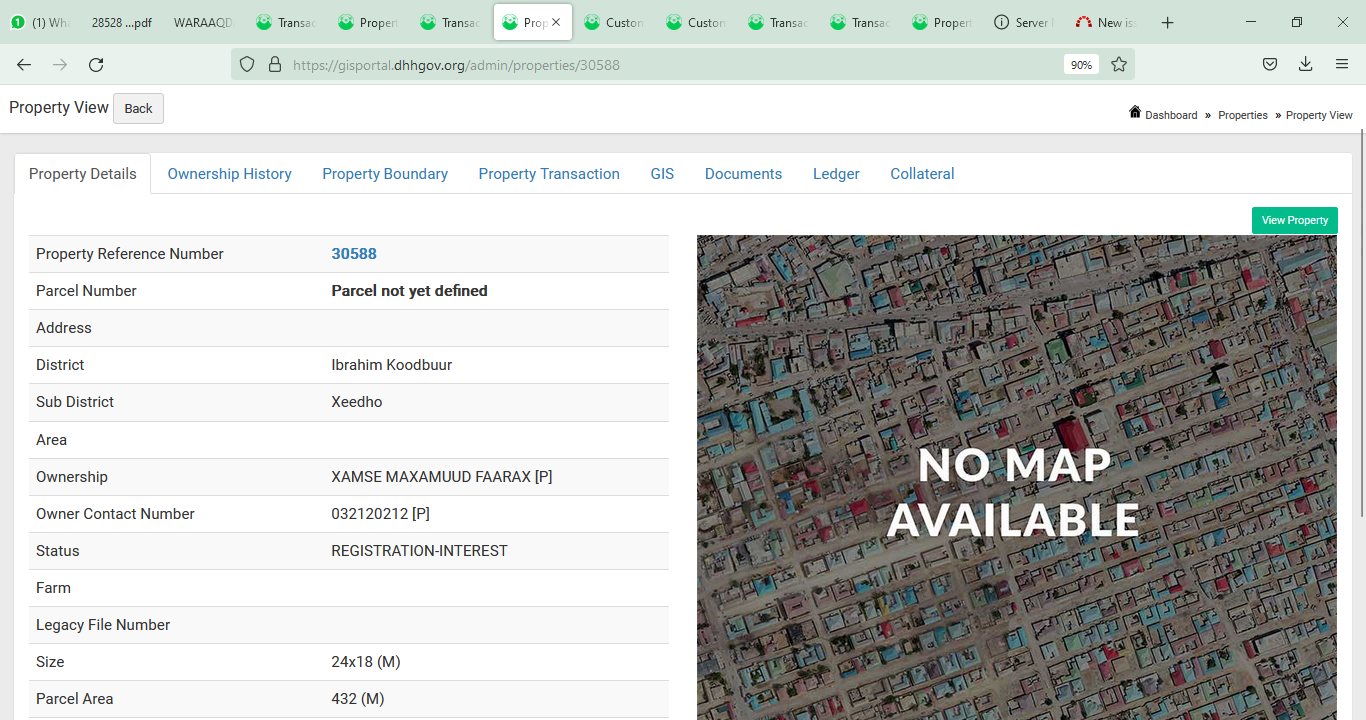Viewport: 1366px width, 720px height.
Task: Switch to the 28528 pdf browser tab
Action: (x=121, y=22)
